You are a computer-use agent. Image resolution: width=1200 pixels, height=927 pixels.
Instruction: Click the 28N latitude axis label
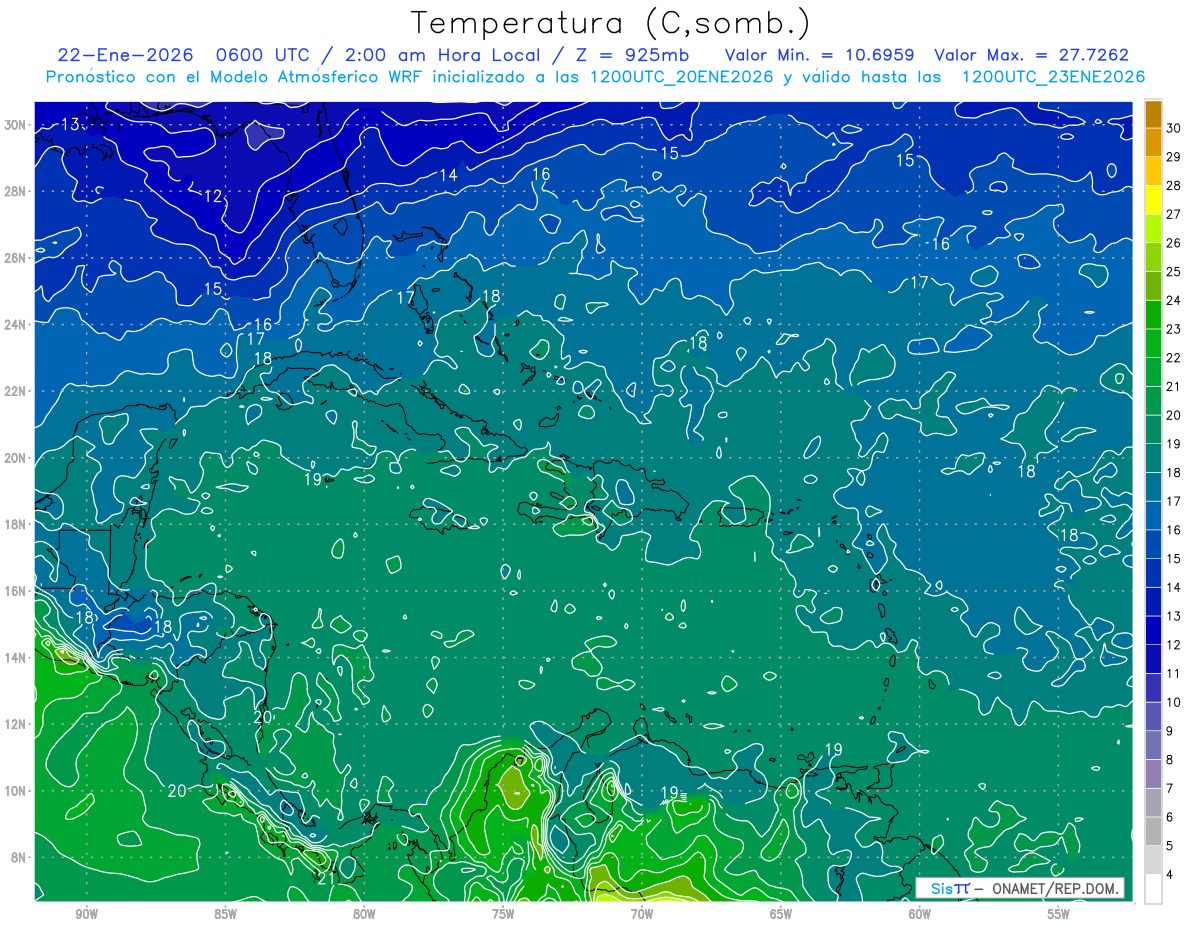[16, 191]
